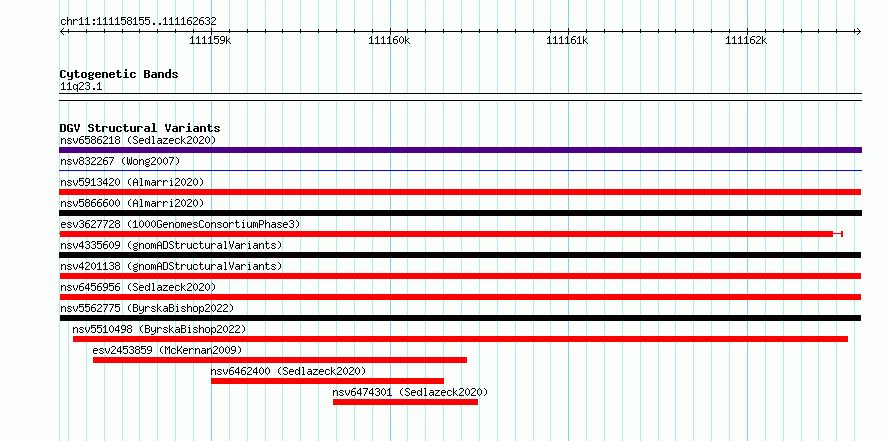Open esv3627728 (1000GenomesConsortiumPhase3) label
This screenshot has width=890, height=441.
coord(180,224)
